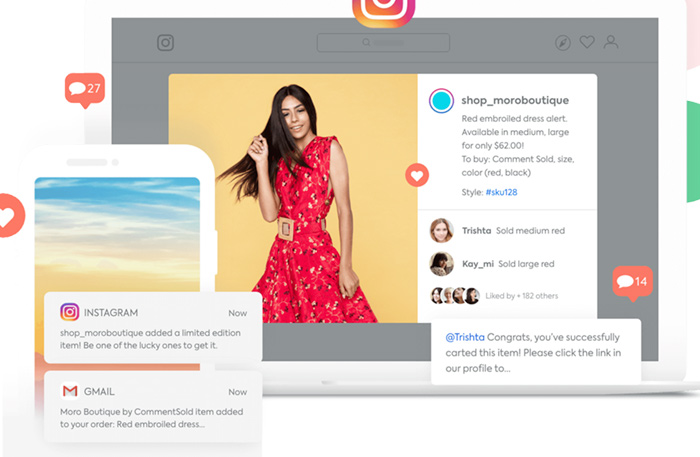The height and width of the screenshot is (457, 700).
Task: Click Trishta's profile picture
Action: [441, 230]
